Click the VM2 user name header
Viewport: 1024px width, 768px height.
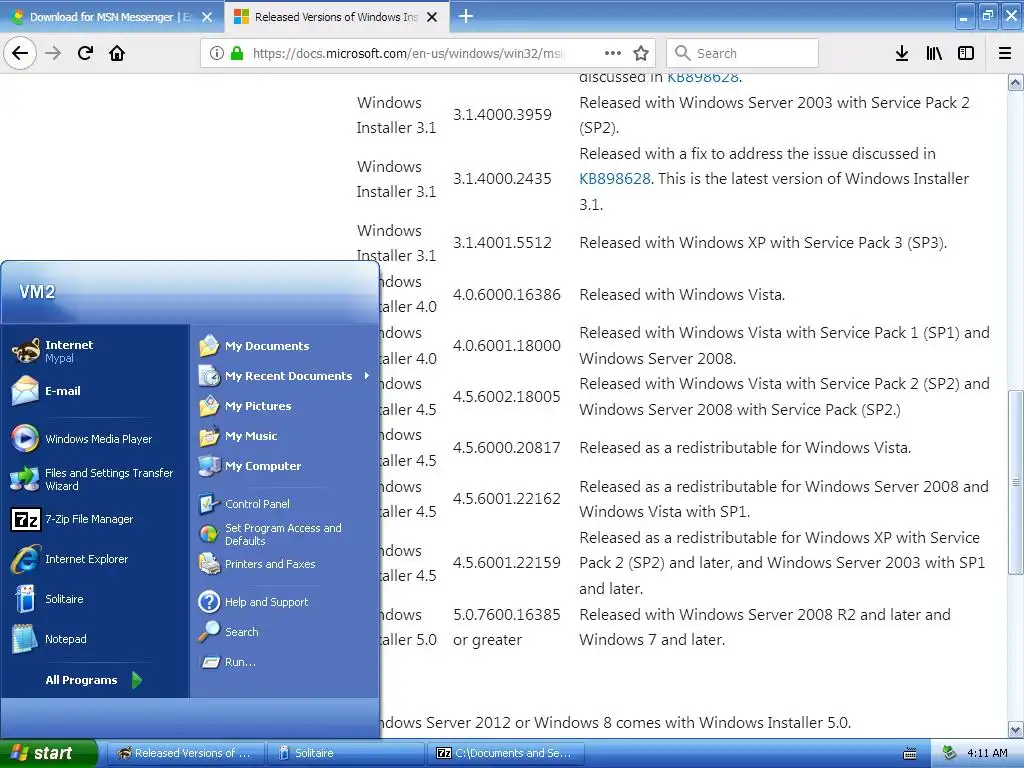pyautogui.click(x=37, y=292)
